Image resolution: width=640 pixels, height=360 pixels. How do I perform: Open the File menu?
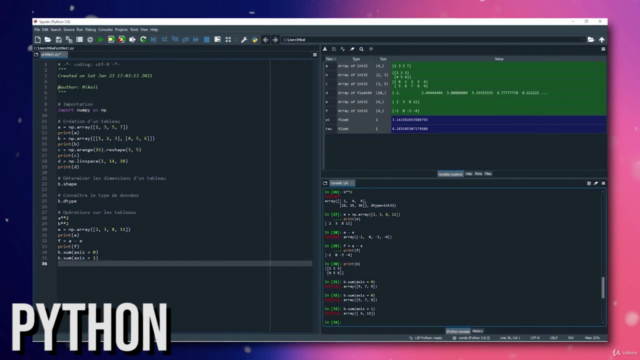point(37,30)
